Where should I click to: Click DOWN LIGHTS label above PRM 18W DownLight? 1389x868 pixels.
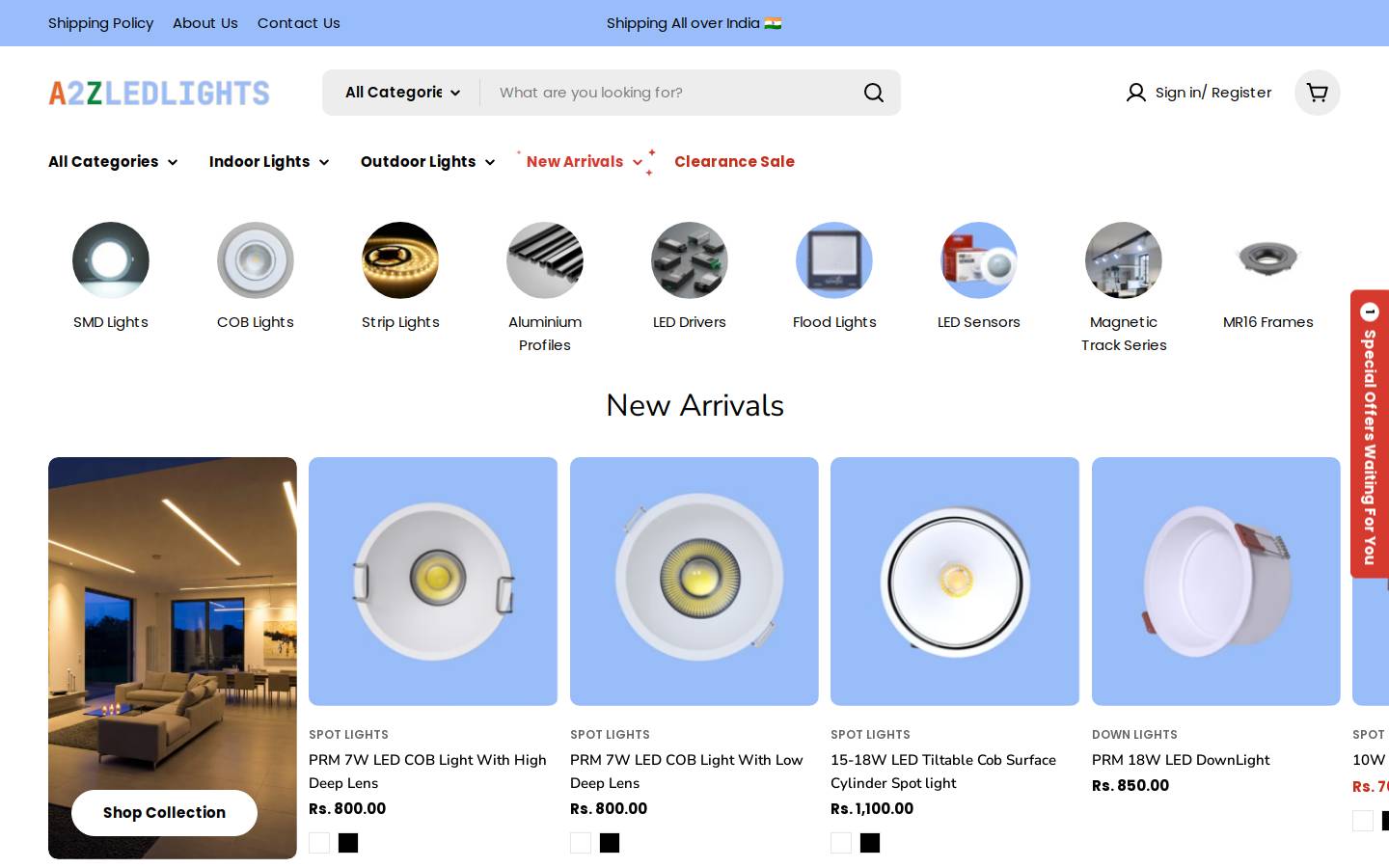click(x=1134, y=735)
